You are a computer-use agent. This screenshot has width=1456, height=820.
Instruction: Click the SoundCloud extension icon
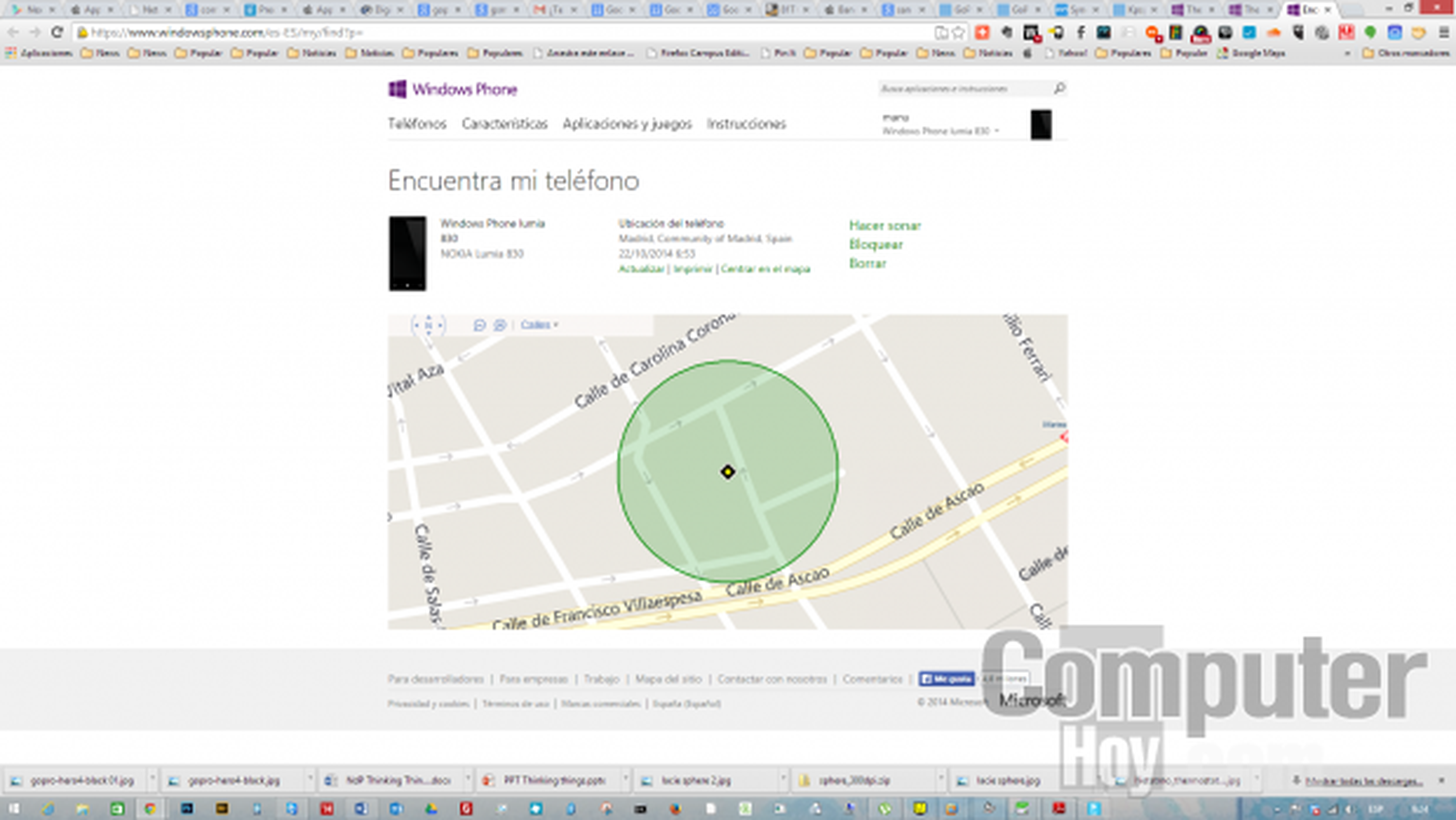(1274, 33)
